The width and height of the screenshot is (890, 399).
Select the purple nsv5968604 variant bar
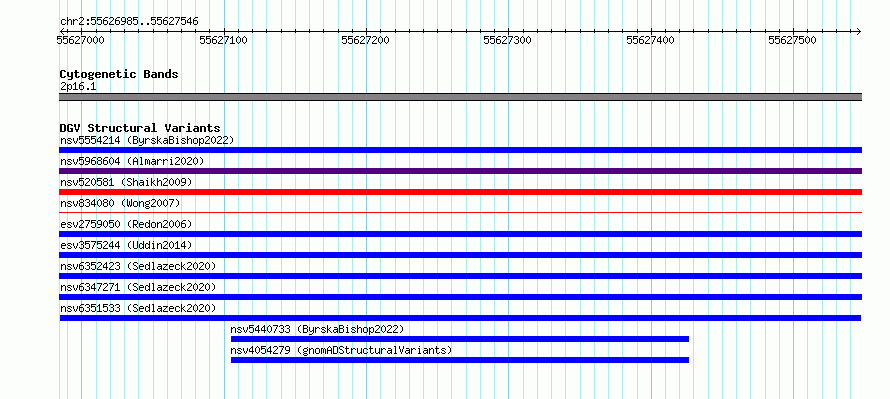point(460,171)
